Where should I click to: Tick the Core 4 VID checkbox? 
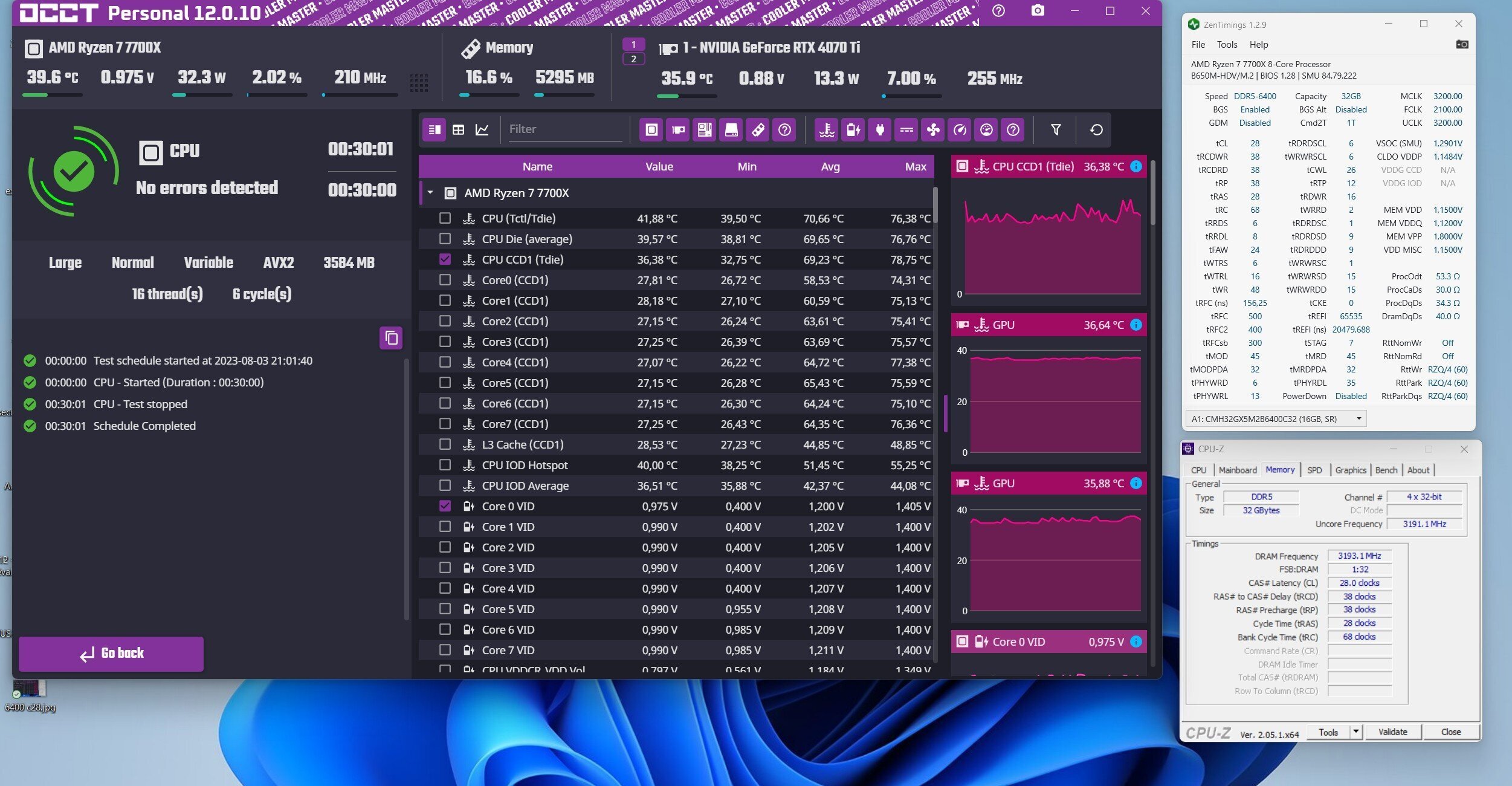pos(445,588)
